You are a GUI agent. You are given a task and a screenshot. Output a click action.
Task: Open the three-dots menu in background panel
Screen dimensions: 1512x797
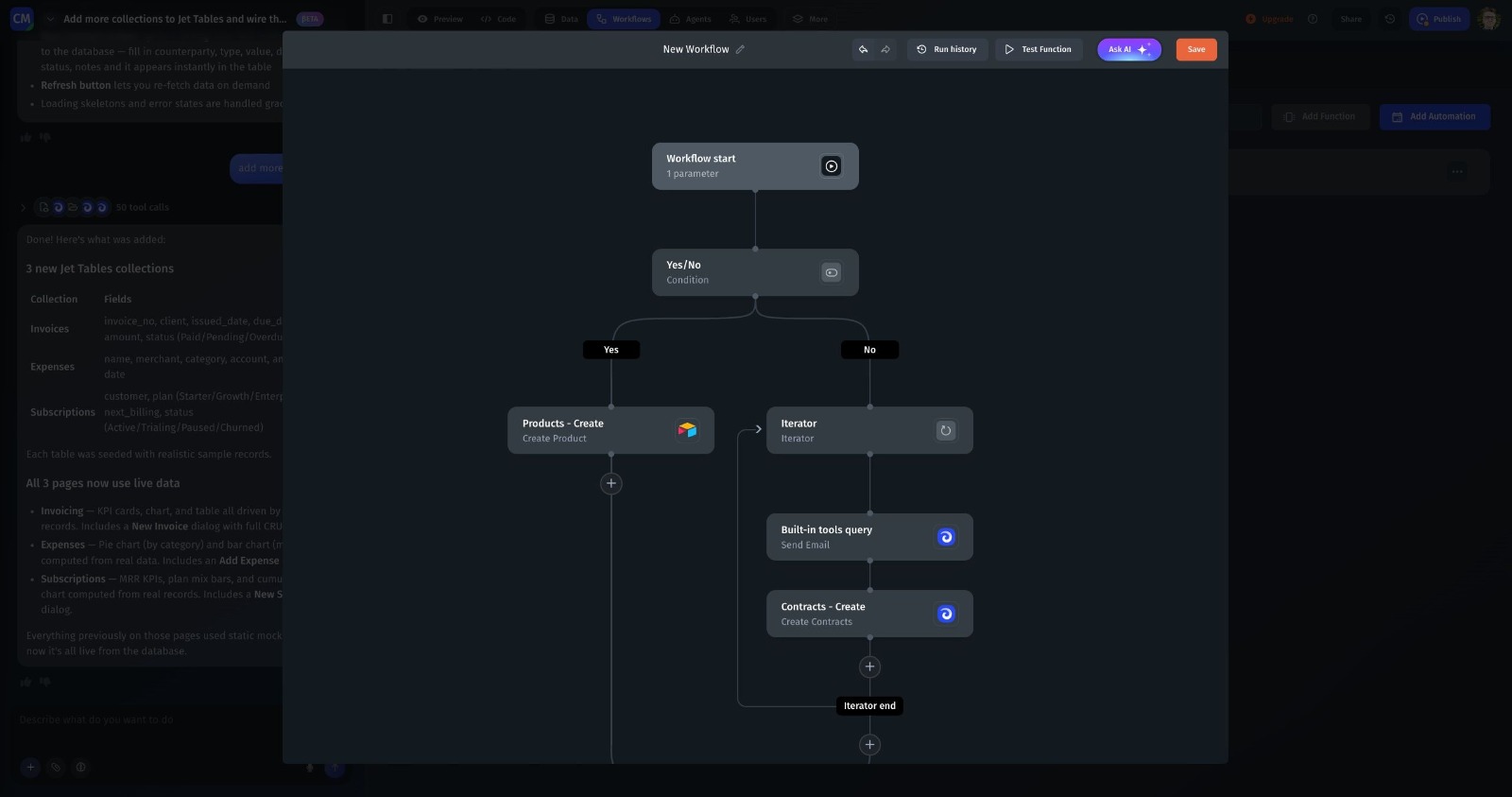click(1457, 172)
